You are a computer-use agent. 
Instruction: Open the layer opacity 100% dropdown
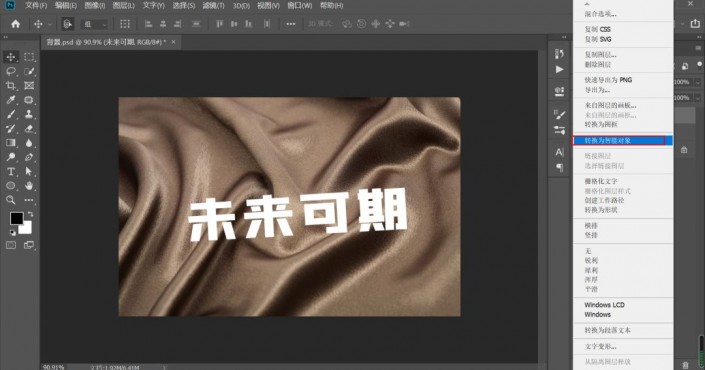[698, 82]
